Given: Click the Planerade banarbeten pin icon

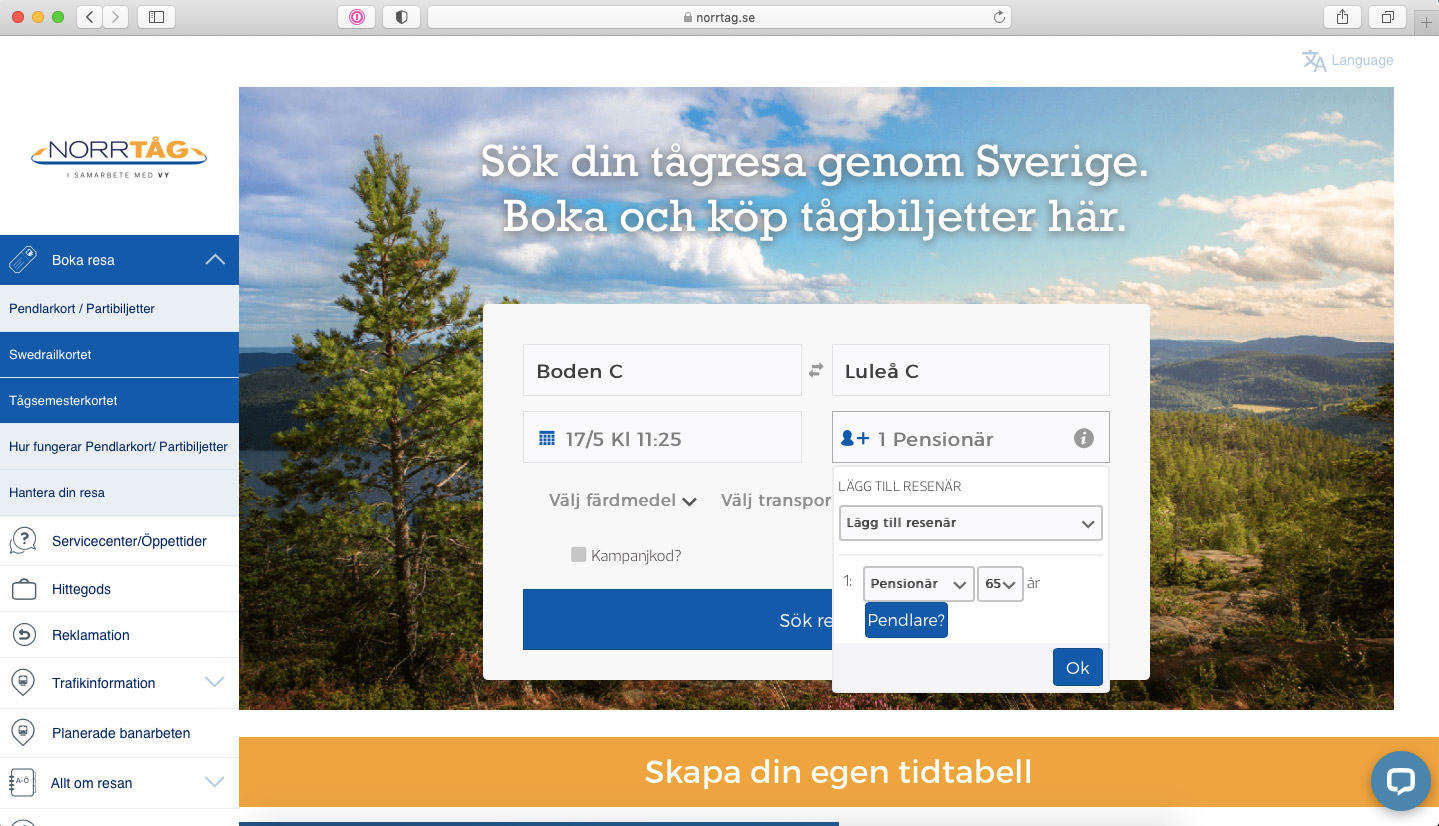Looking at the screenshot, I should click(23, 733).
